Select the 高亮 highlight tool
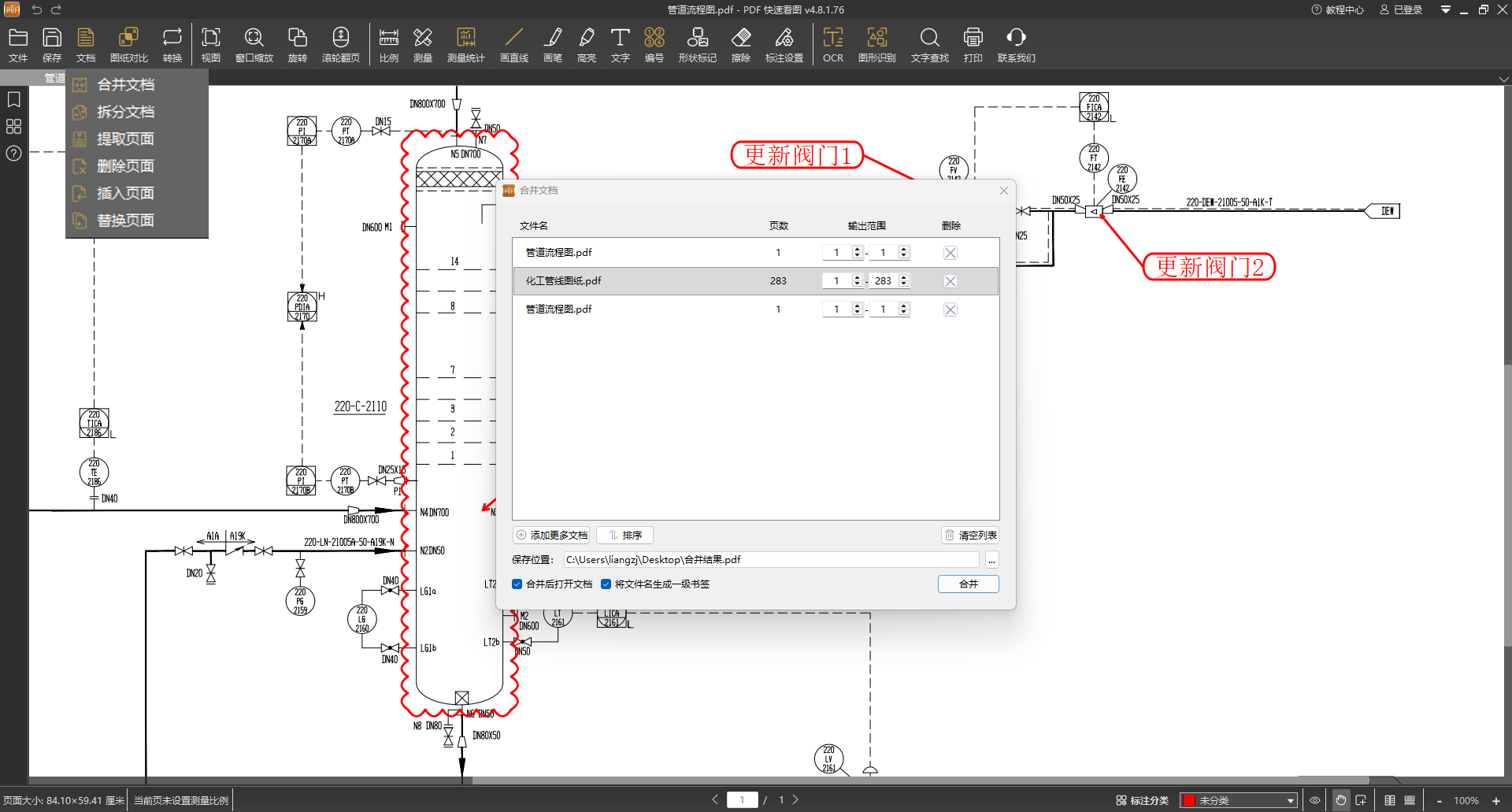The width and height of the screenshot is (1512, 812). click(x=586, y=45)
